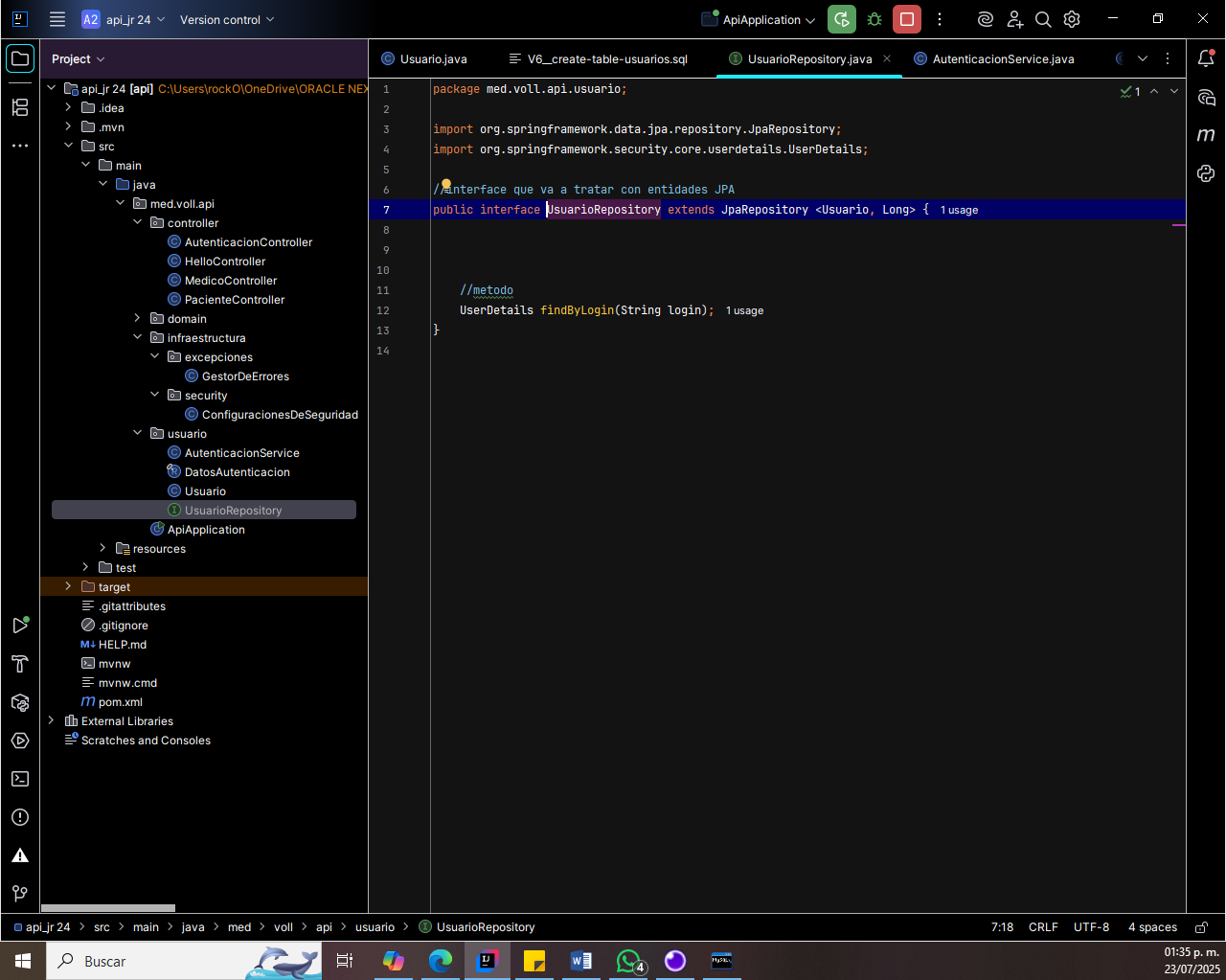The width and height of the screenshot is (1226, 980).
Task: Expand the resources folder
Action: pos(102,548)
